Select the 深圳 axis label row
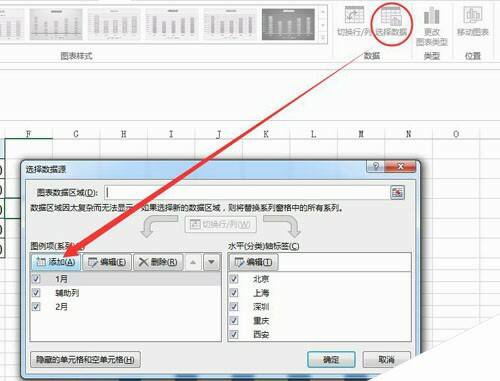Viewport: 500px width, 381px height. tap(319, 306)
